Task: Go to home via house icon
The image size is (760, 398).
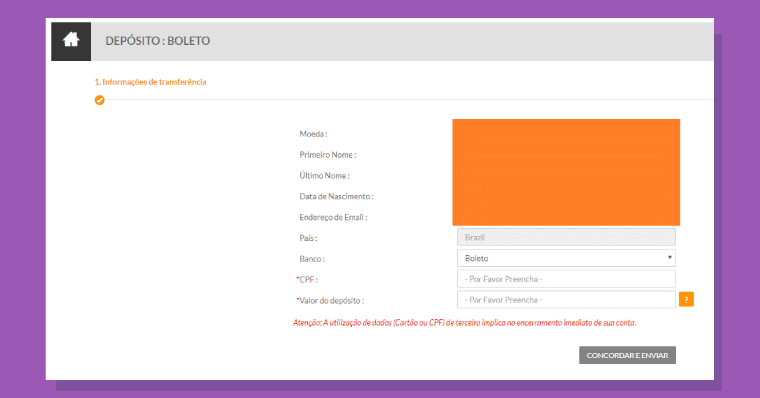Action: (x=71, y=41)
